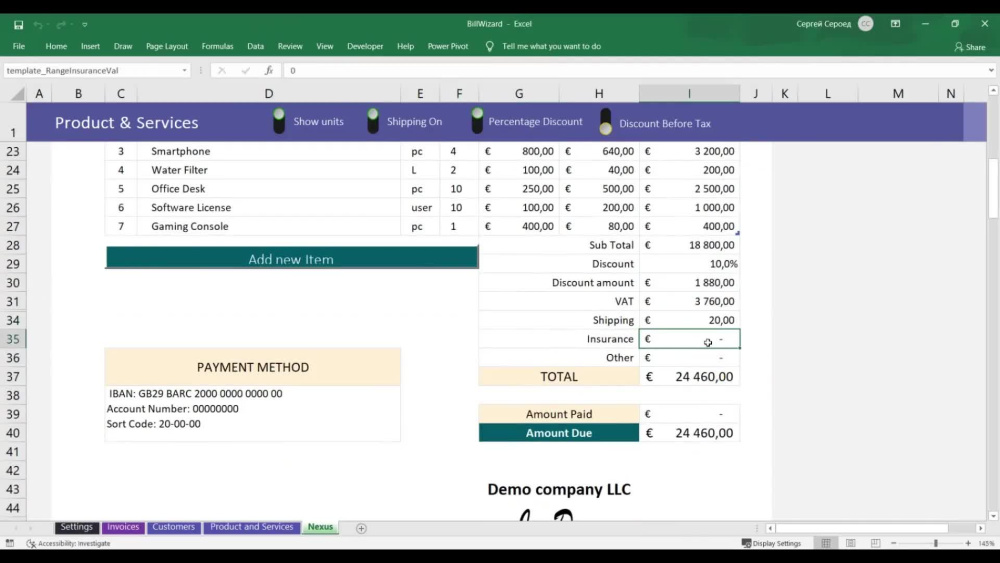Select the PAYMENT METHOD header cell

253,367
